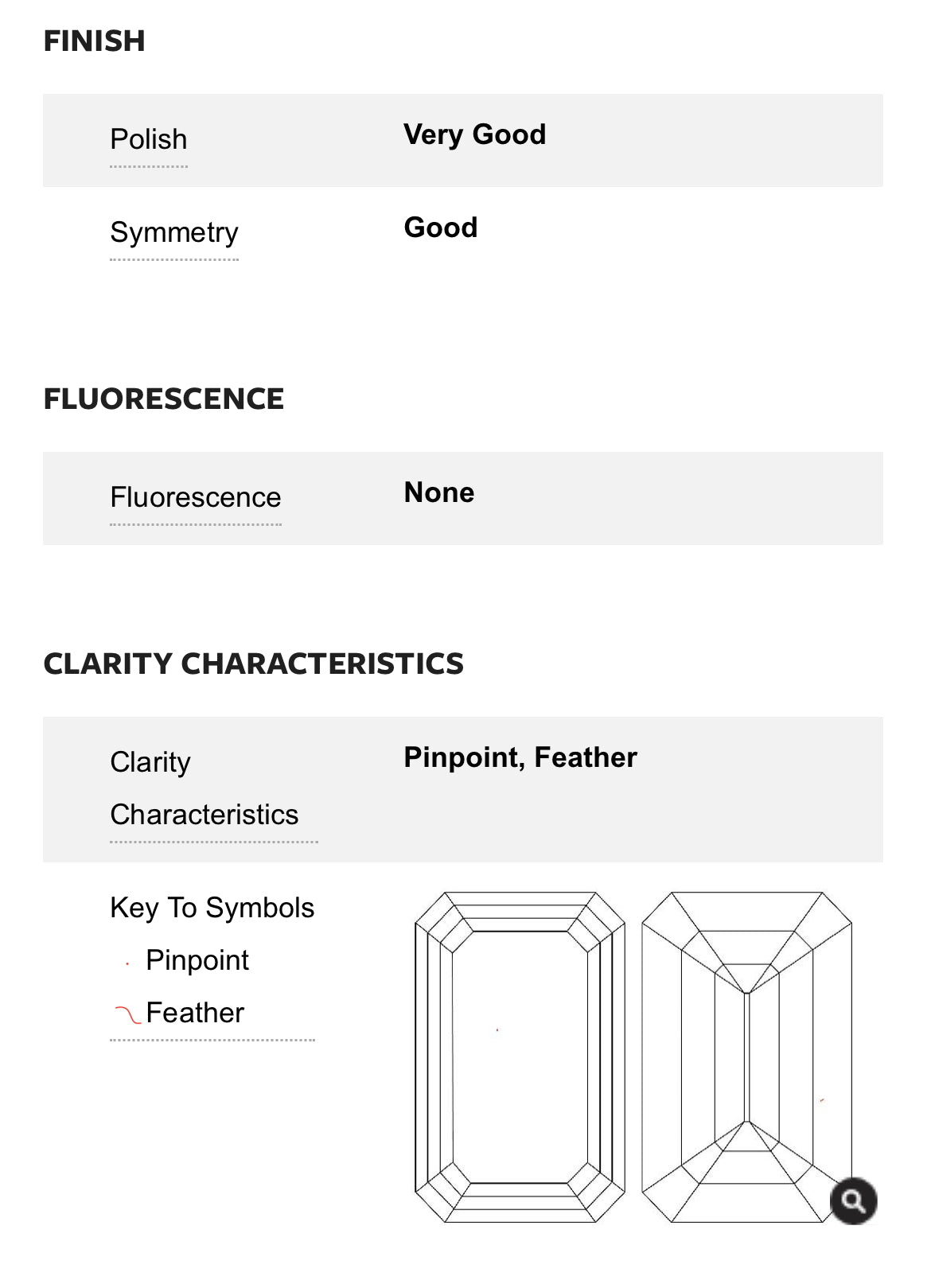Open the Polish term definition

(x=149, y=140)
